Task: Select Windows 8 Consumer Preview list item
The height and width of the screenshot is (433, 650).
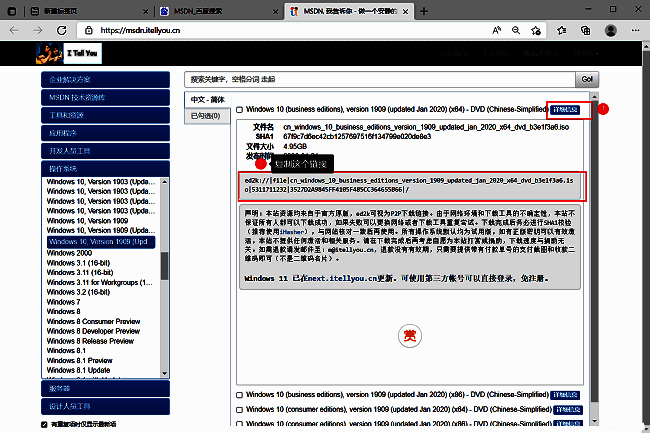Action: (x=93, y=322)
